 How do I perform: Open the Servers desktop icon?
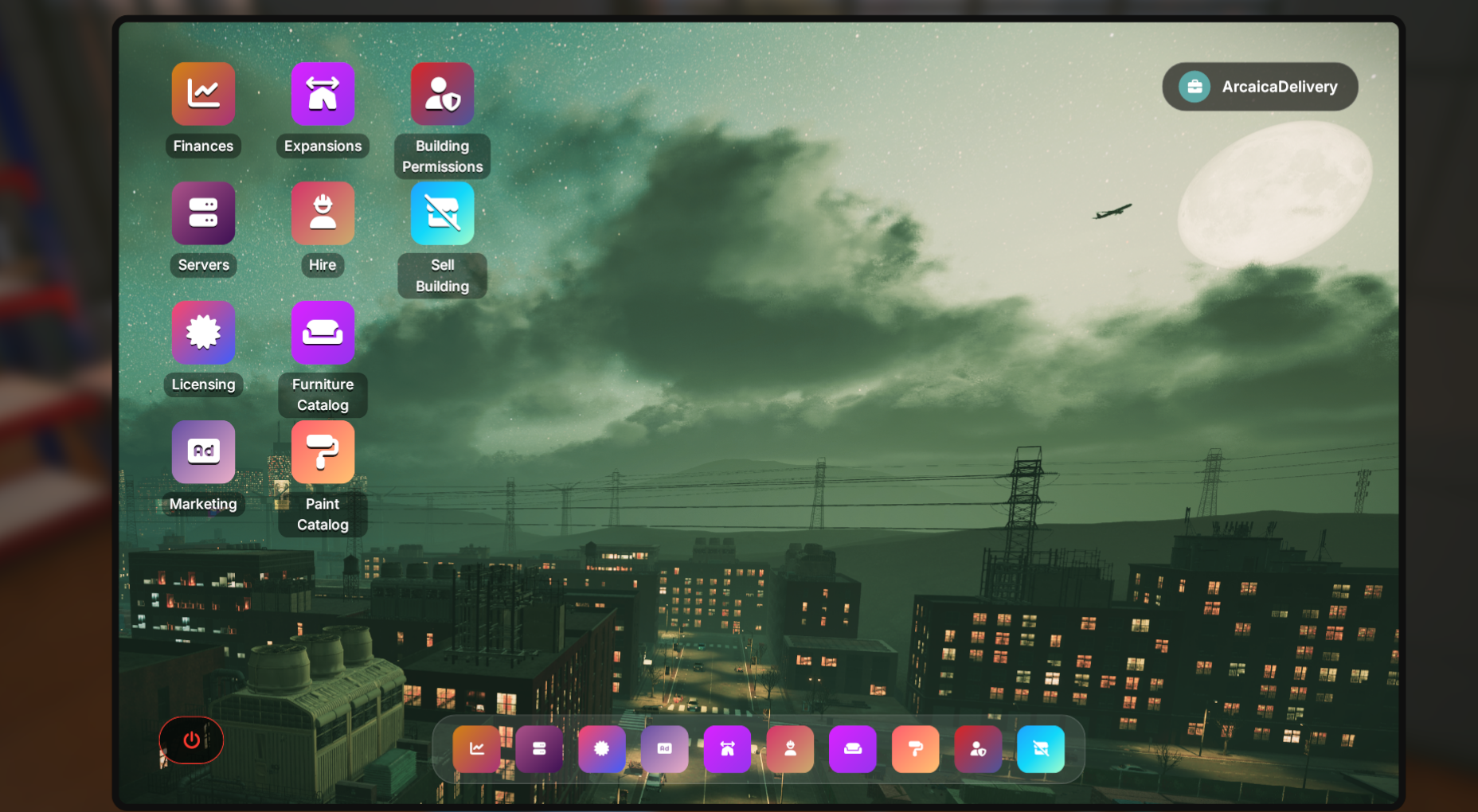pos(203,213)
